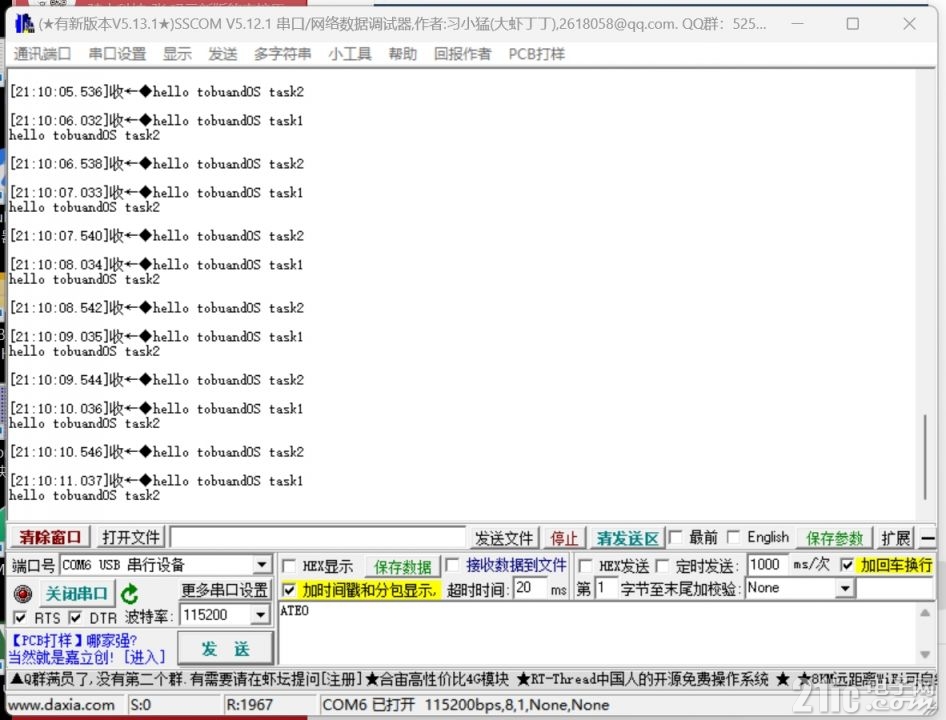This screenshot has height=720, width=946.
Task: Click the 1000 ms interval field
Action: coord(767,565)
